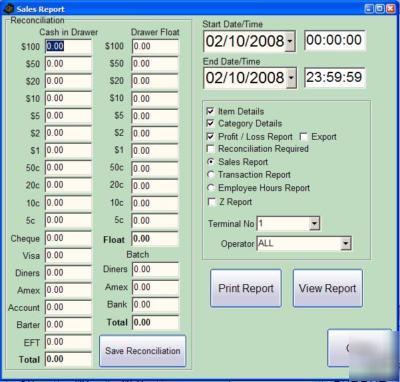Minimize the Sales Report window
The height and width of the screenshot is (382, 400).
[x=369, y=9]
